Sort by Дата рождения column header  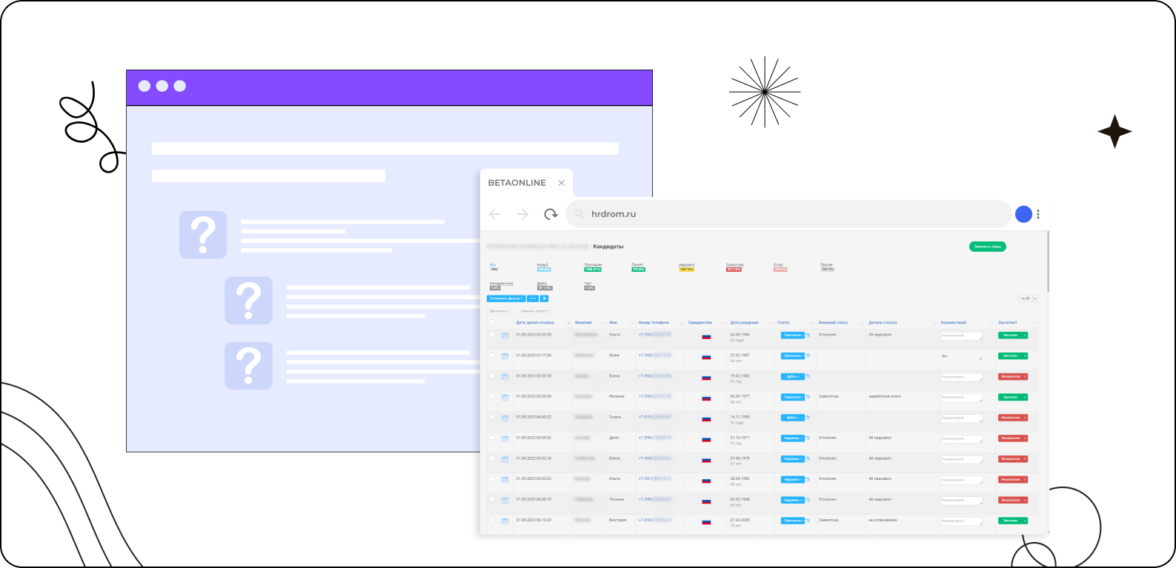pyautogui.click(x=744, y=323)
